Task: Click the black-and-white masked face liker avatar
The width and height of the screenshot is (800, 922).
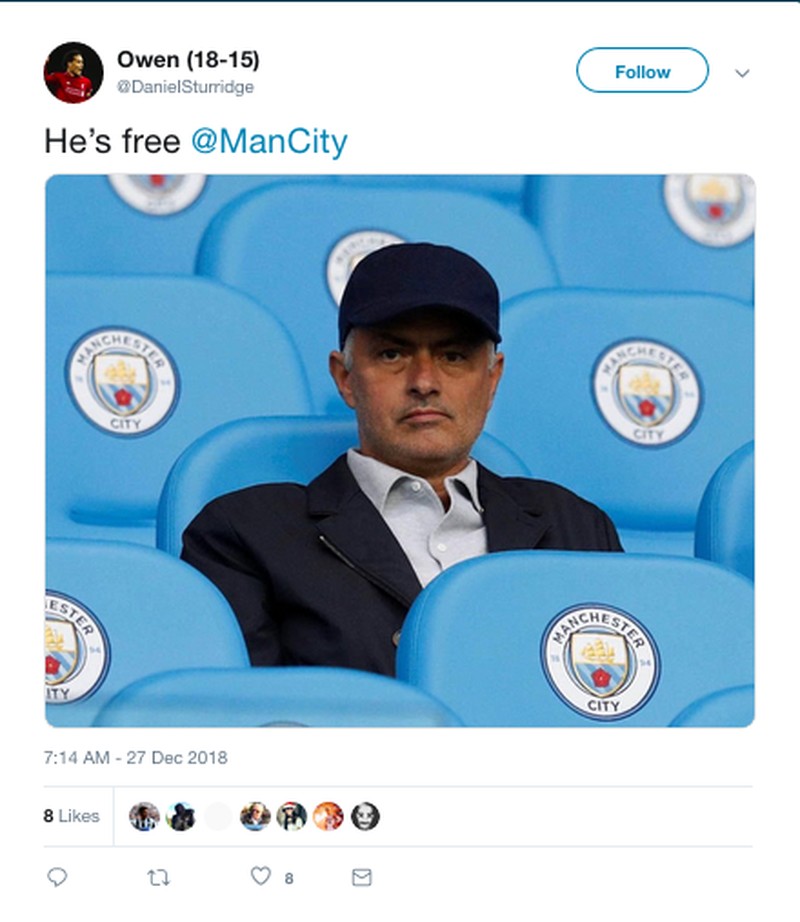Action: (x=365, y=816)
